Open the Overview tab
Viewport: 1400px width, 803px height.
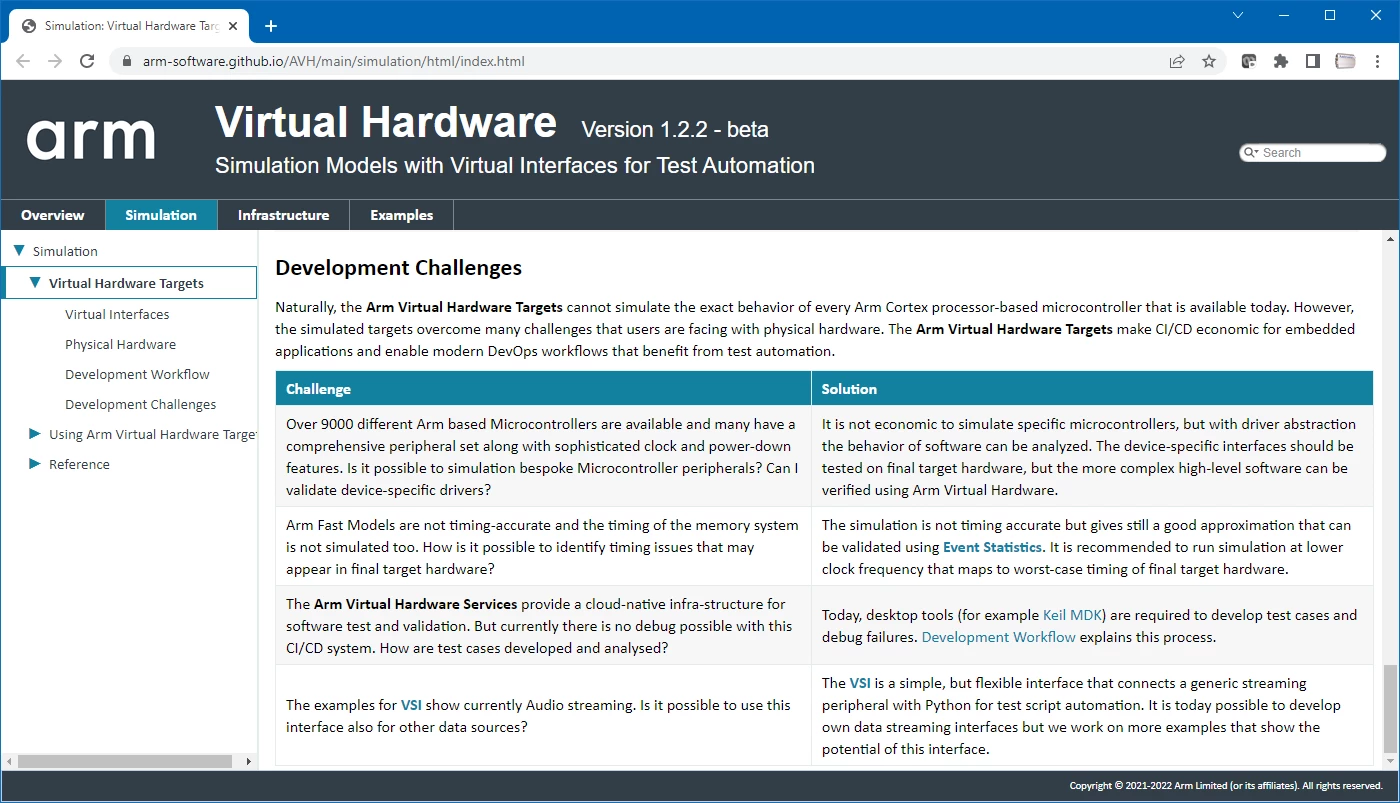[53, 215]
